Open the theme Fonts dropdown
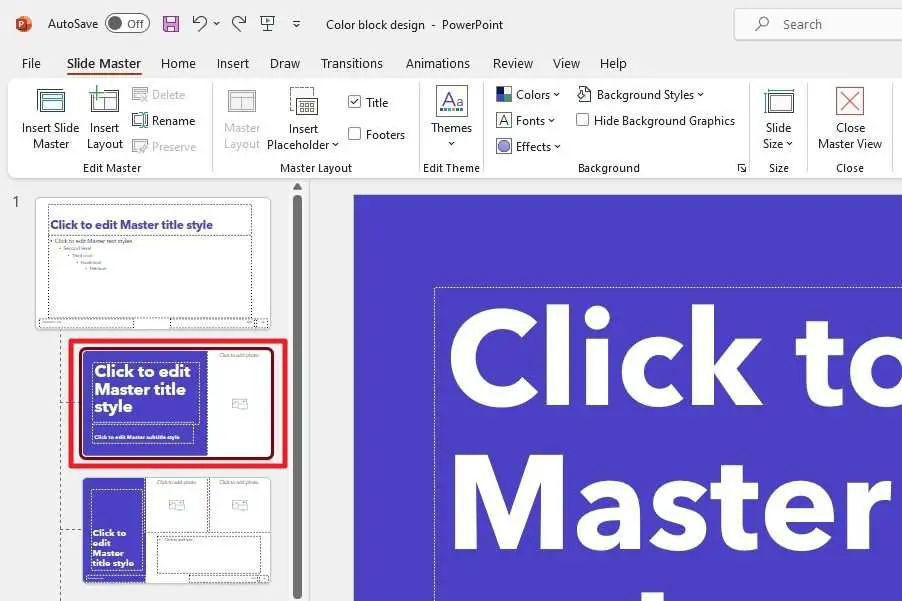Viewport: 902px width, 601px height. pyautogui.click(x=525, y=120)
